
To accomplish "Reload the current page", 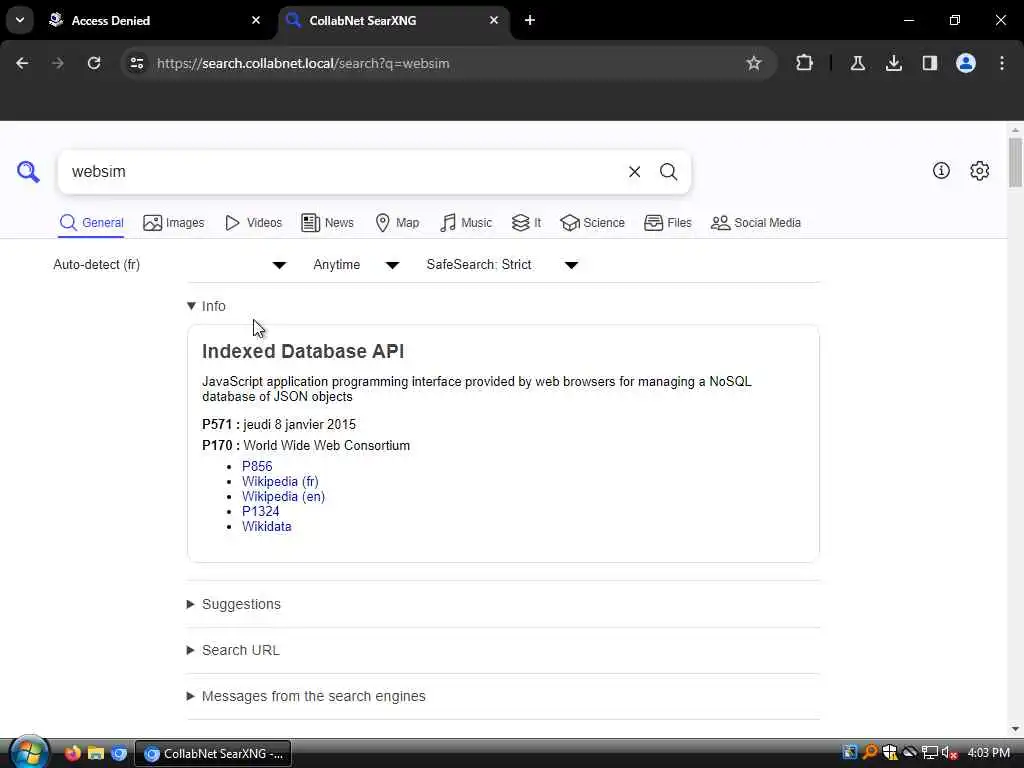I will click(94, 63).
